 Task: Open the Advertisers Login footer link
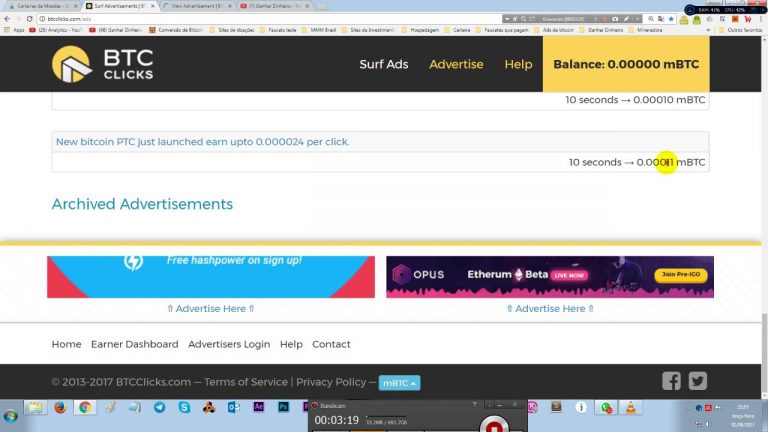point(229,344)
